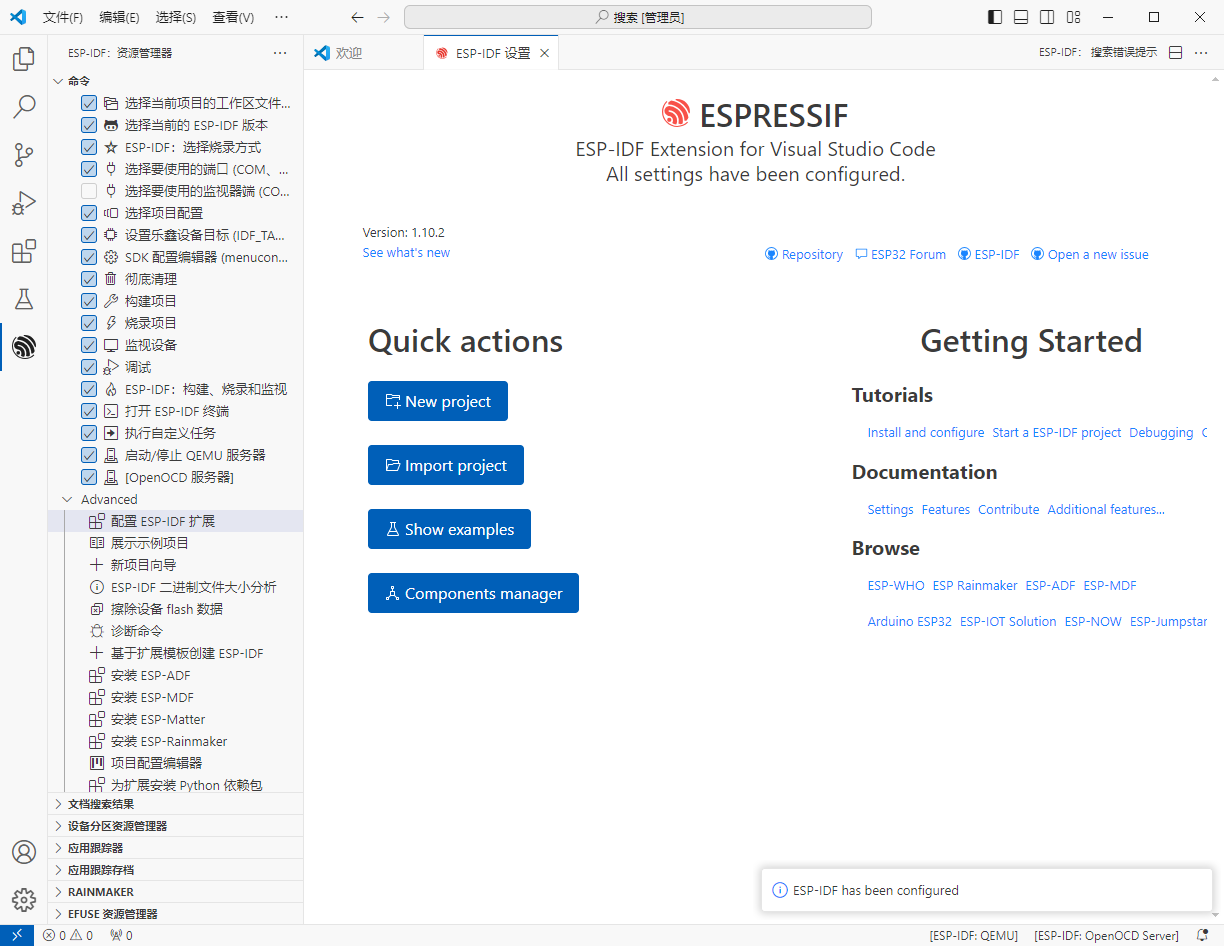Open customize layout icon
The image size is (1224, 946).
click(x=1073, y=17)
